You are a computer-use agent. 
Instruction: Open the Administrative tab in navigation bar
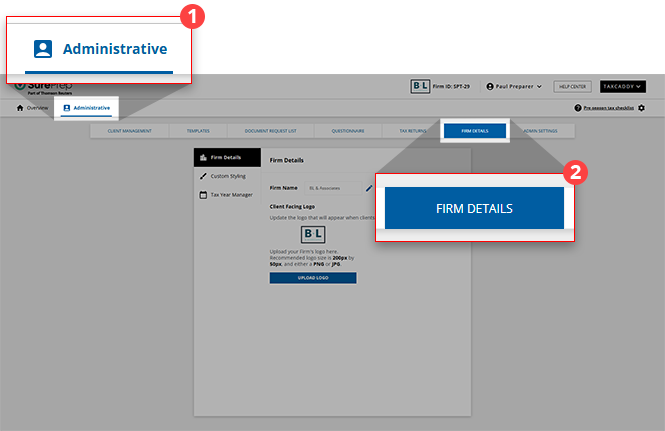tap(87, 108)
